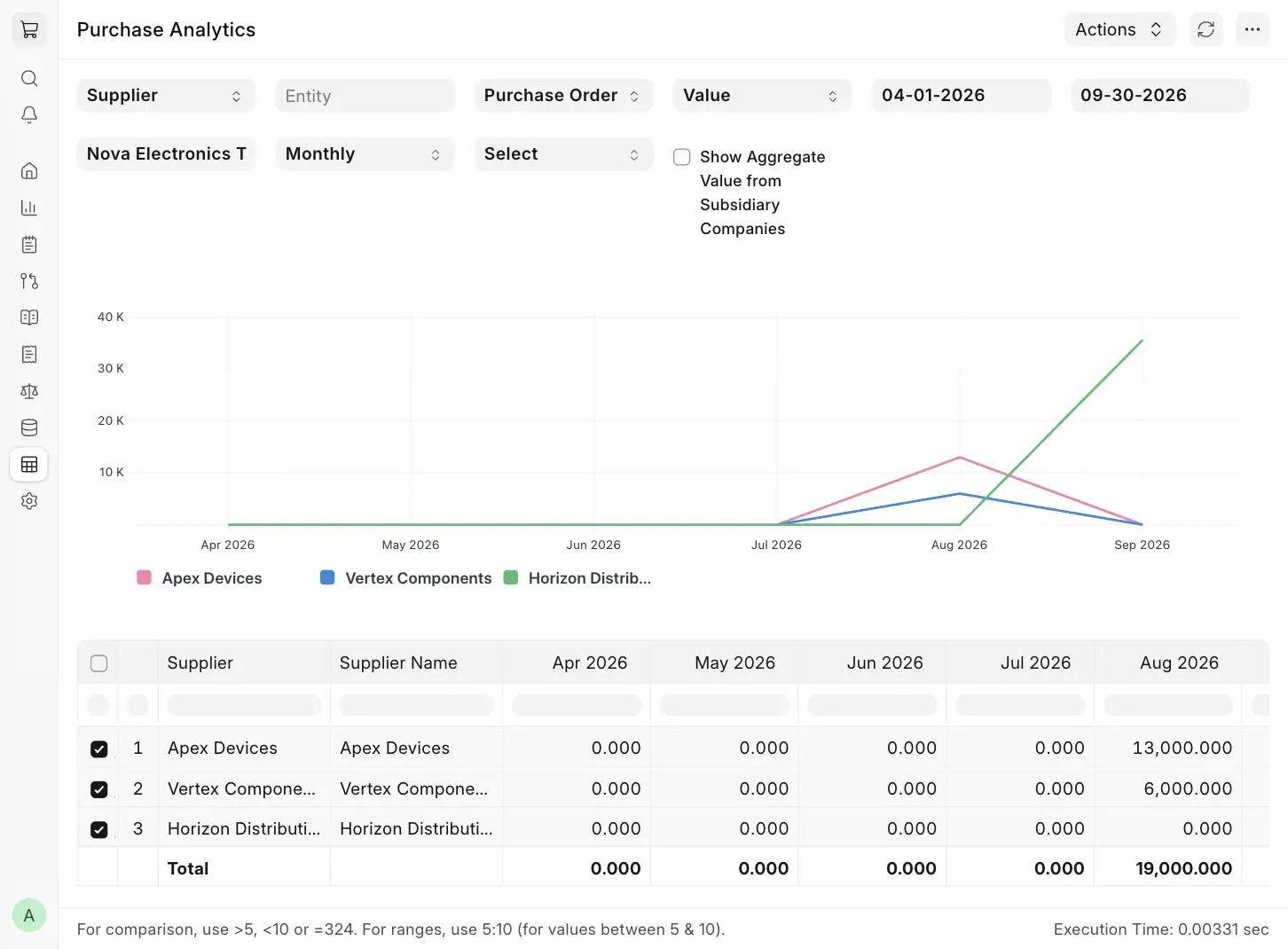Screen dimensions: 1288x949
Task: Open the user avatar "A" profile
Action: click(29, 915)
